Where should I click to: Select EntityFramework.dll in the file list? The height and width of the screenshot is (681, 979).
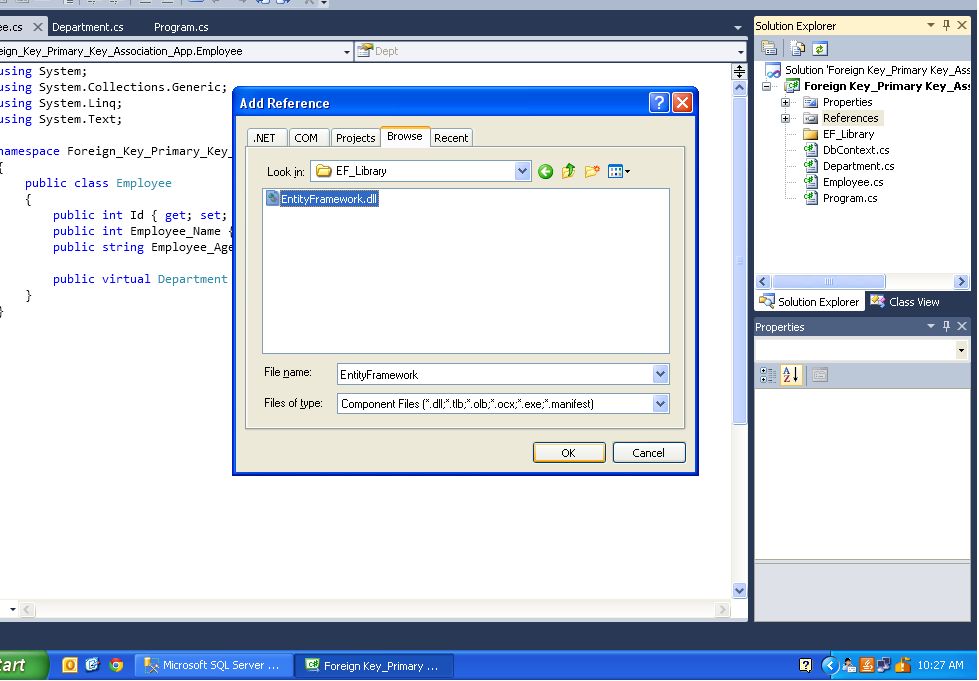pos(322,198)
